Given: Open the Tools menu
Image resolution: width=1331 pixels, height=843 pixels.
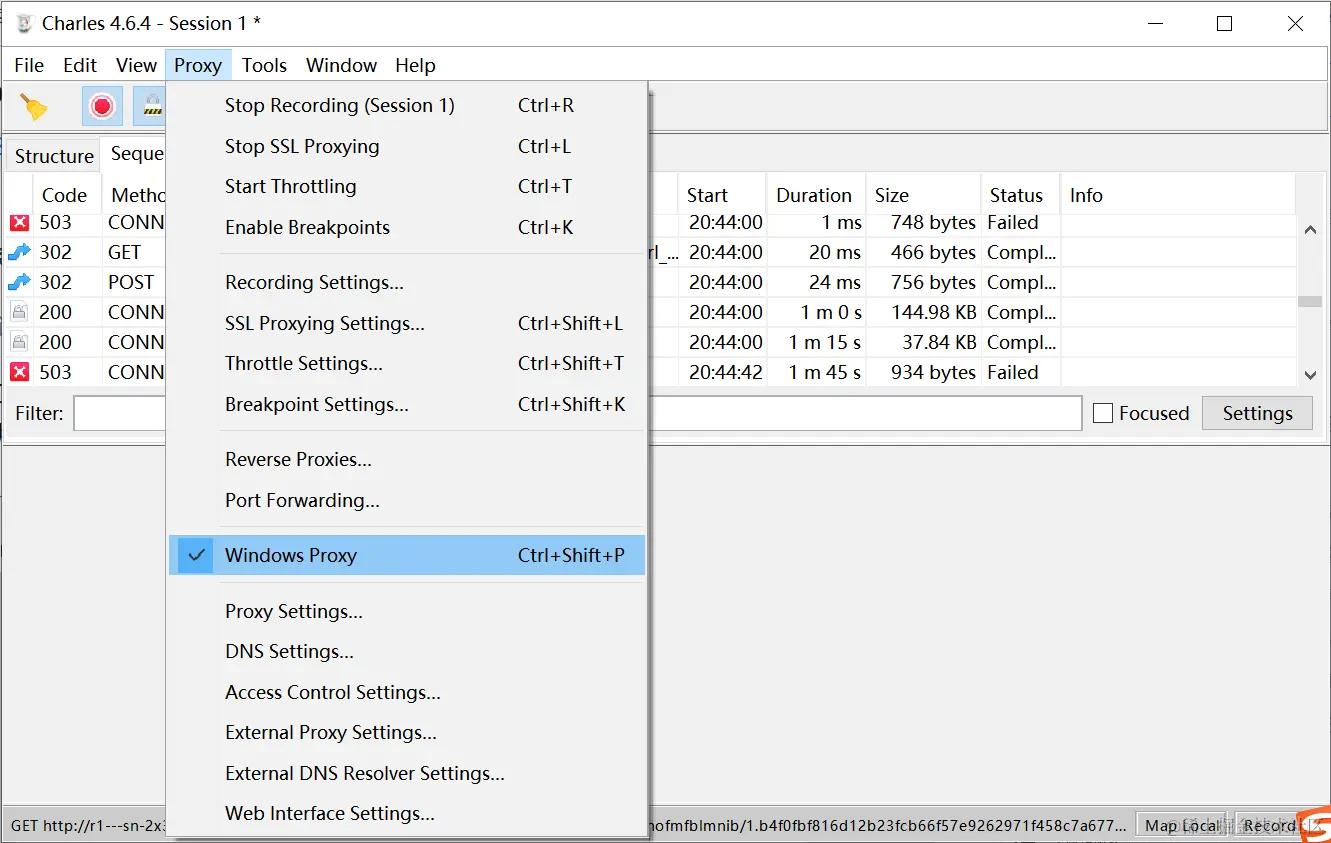Looking at the screenshot, I should click(264, 65).
